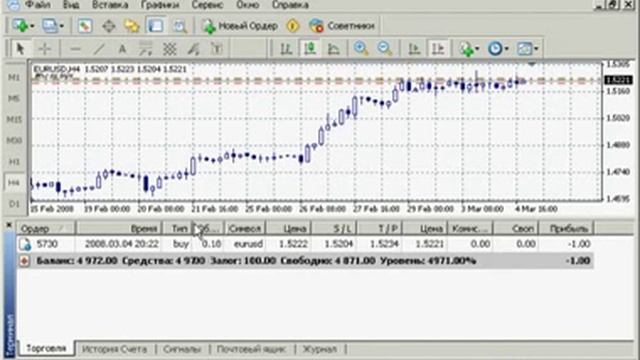Screen dimensions: 640x360
Task: Select order row 5730
Action: coord(305,244)
